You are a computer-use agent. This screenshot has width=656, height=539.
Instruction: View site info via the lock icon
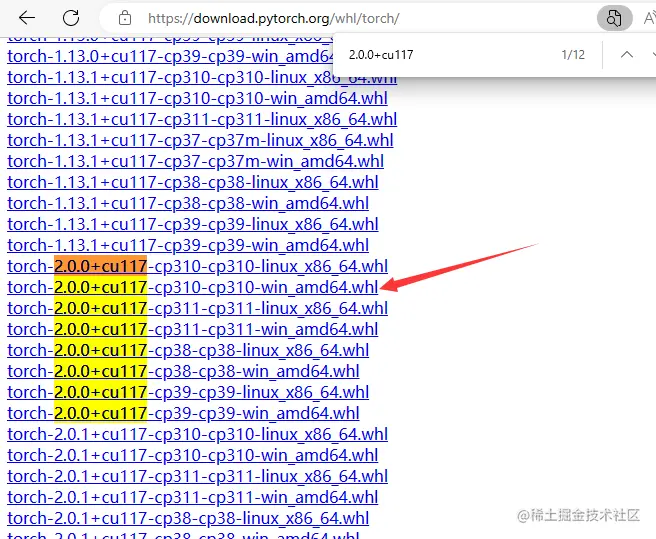125,18
